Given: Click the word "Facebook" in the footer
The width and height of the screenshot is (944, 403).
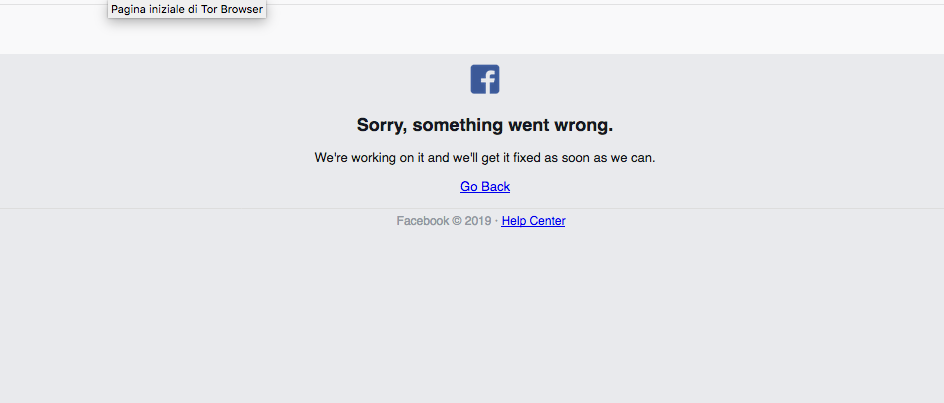Looking at the screenshot, I should click(423, 221).
